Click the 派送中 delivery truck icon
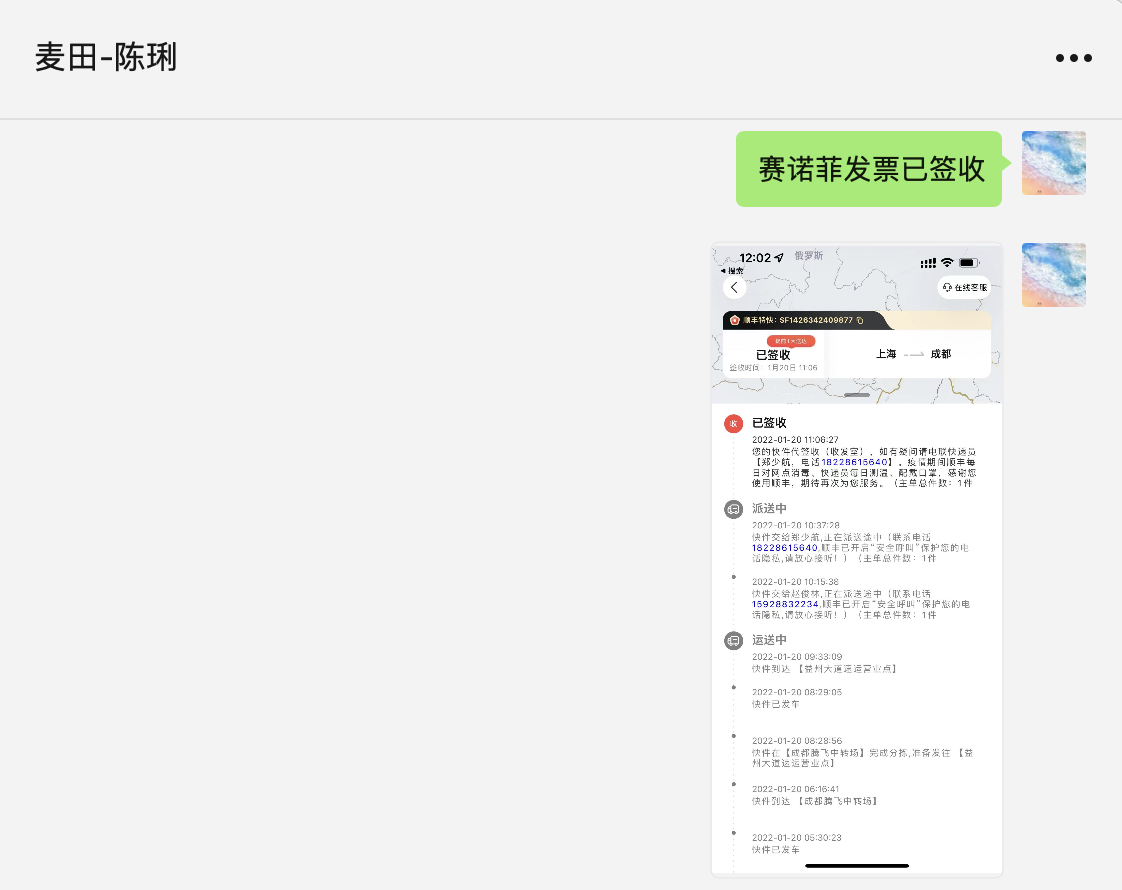The height and width of the screenshot is (890, 1122). coord(734,509)
